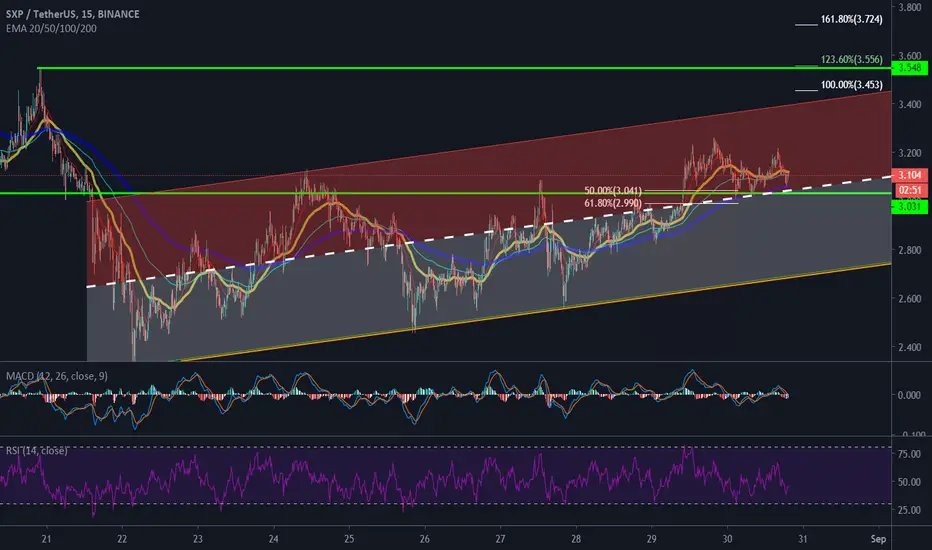The image size is (932, 550).
Task: Select the RSI (14, close) indicator label
Action: 37,451
